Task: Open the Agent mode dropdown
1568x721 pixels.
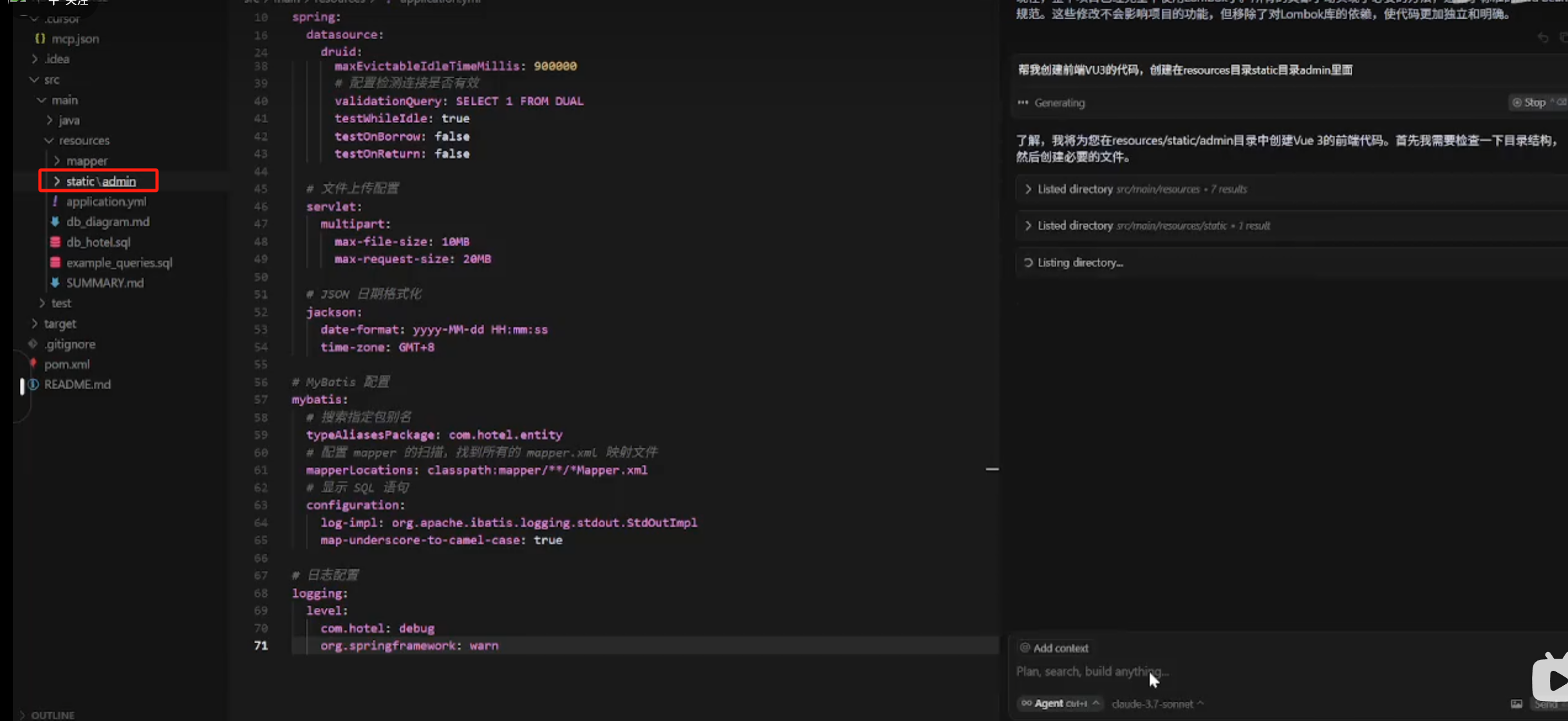Action: tap(1060, 704)
